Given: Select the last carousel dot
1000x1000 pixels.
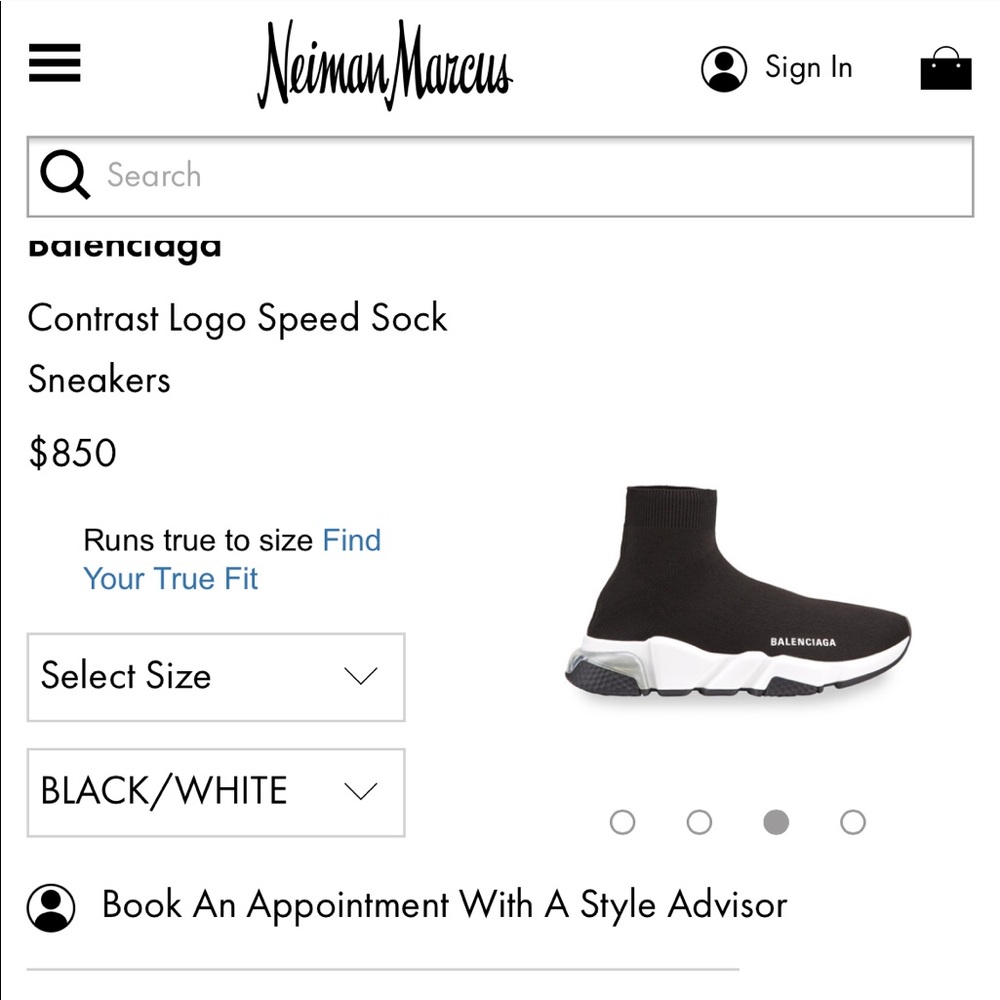Looking at the screenshot, I should (x=852, y=822).
